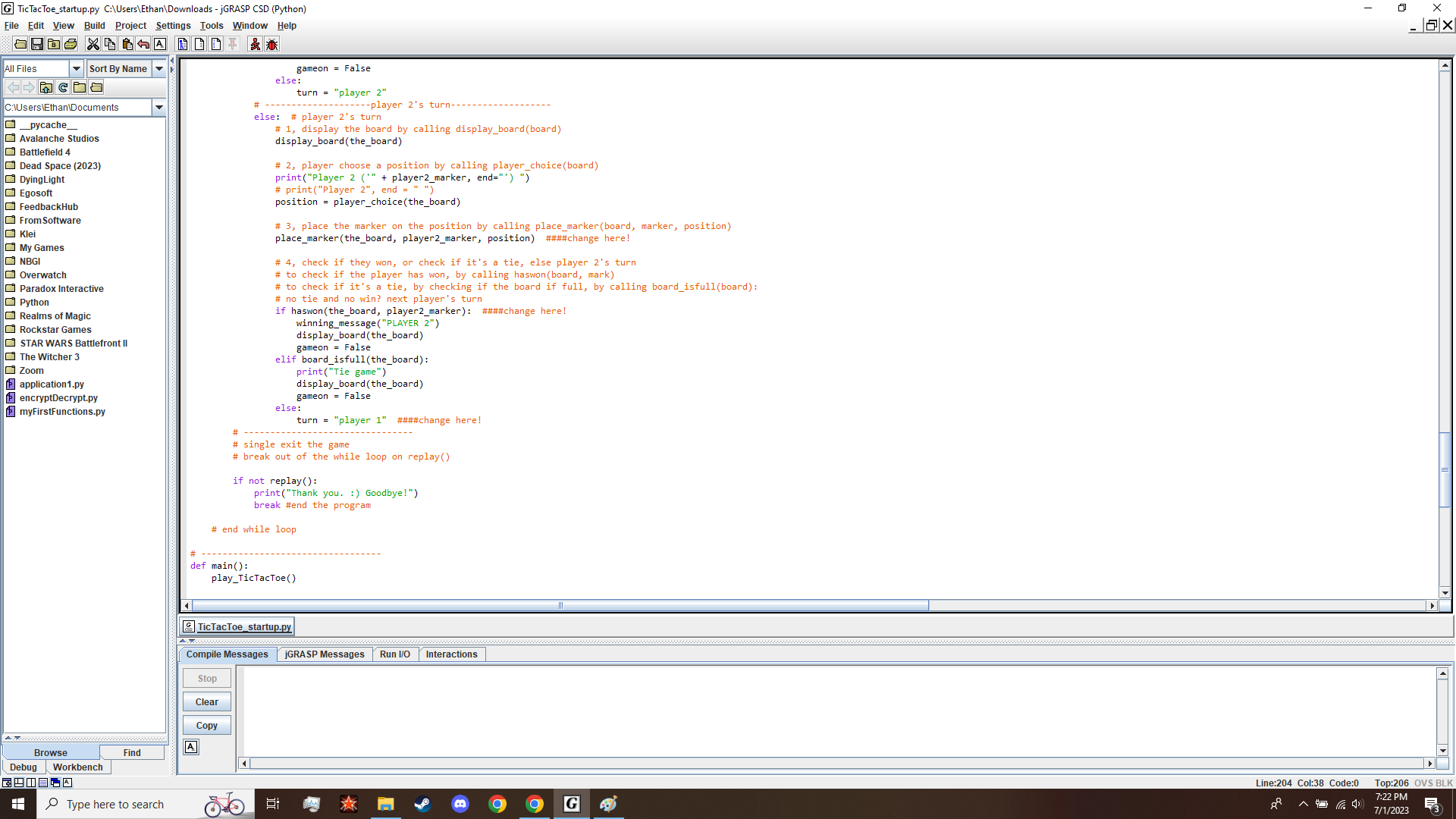Navigate up one directory level
1456x819 pixels.
[x=46, y=87]
